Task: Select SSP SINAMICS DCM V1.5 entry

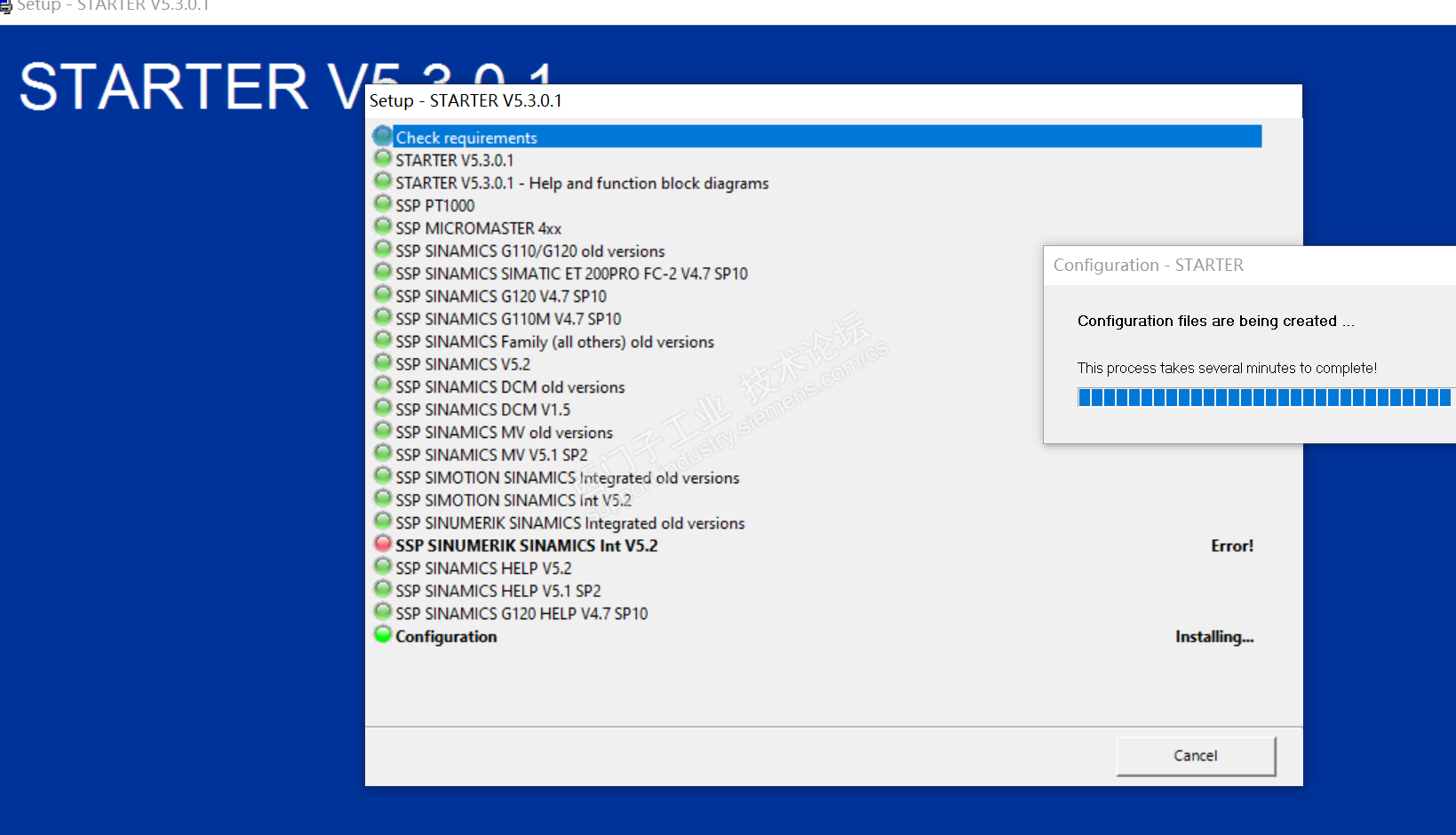Action: pos(482,410)
